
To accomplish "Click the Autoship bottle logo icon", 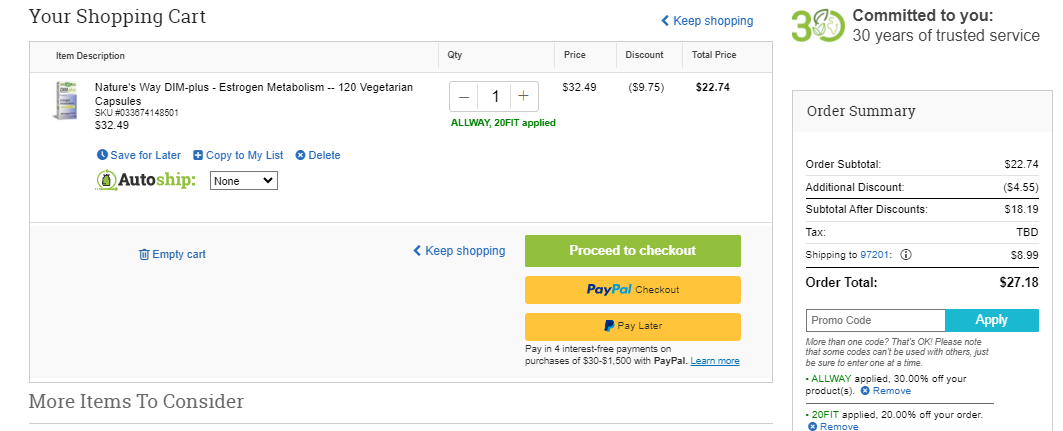I will [x=106, y=180].
